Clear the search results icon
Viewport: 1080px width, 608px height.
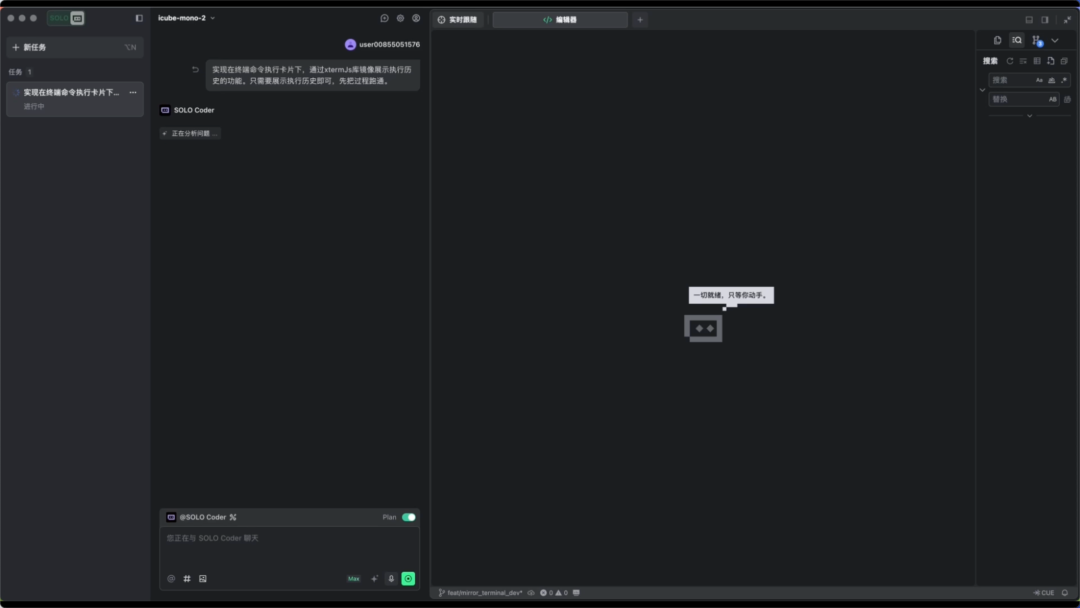pos(1024,61)
